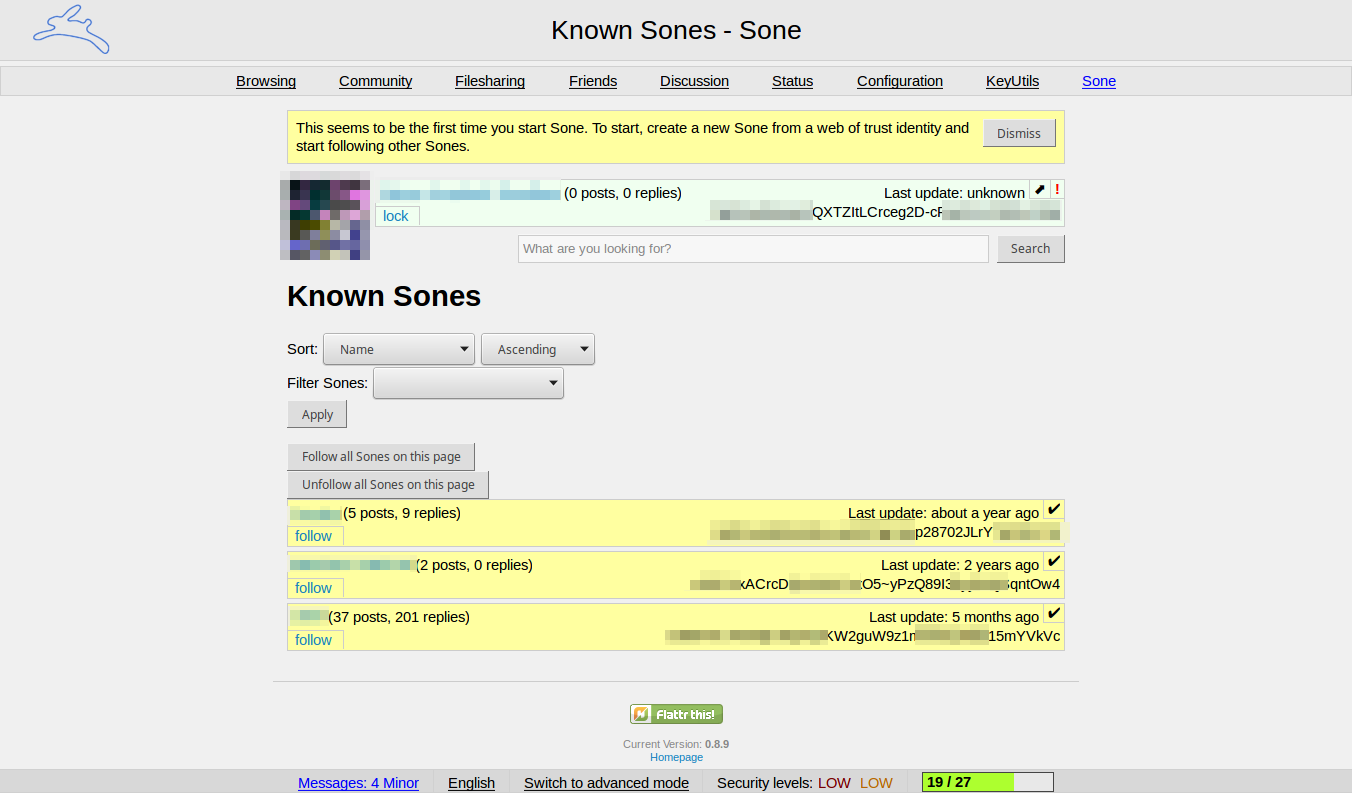Click Follow all Sones on this page

[381, 457]
